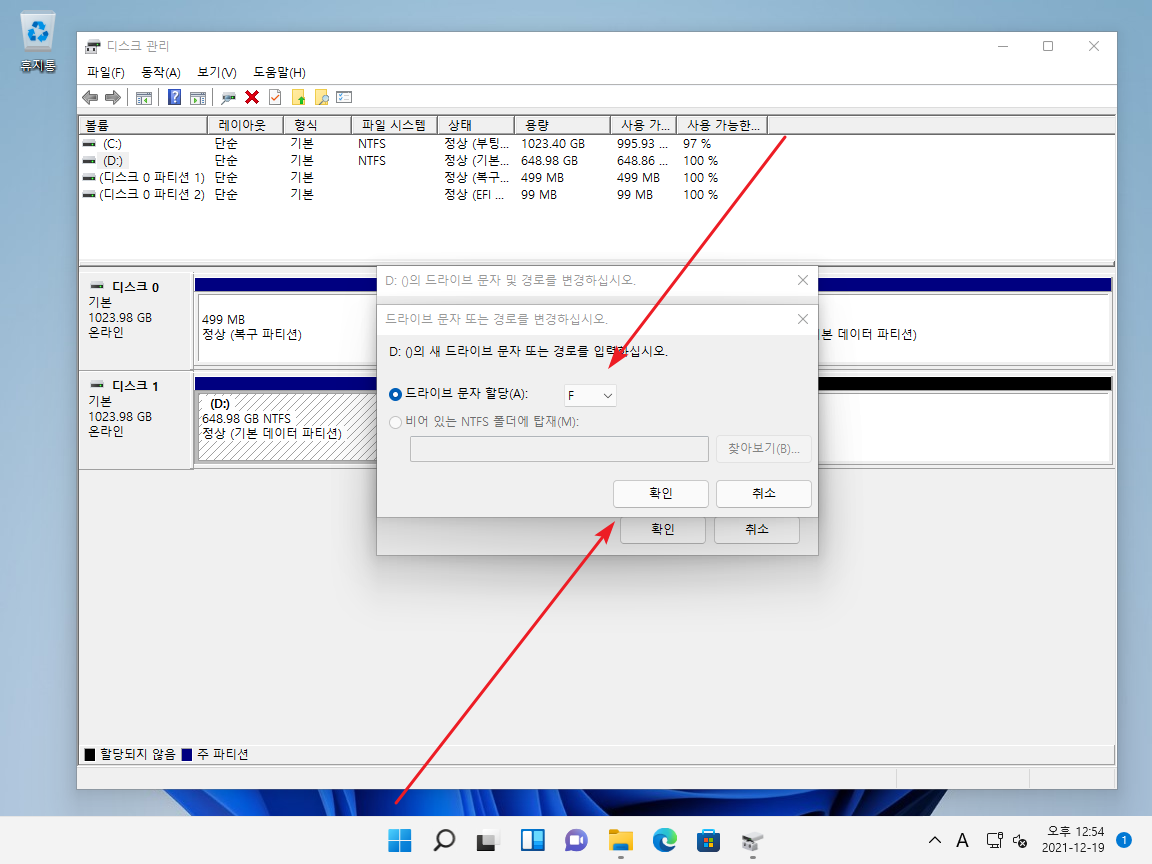Sort by the 상태 column header
This screenshot has width=1152, height=864.
click(x=475, y=126)
